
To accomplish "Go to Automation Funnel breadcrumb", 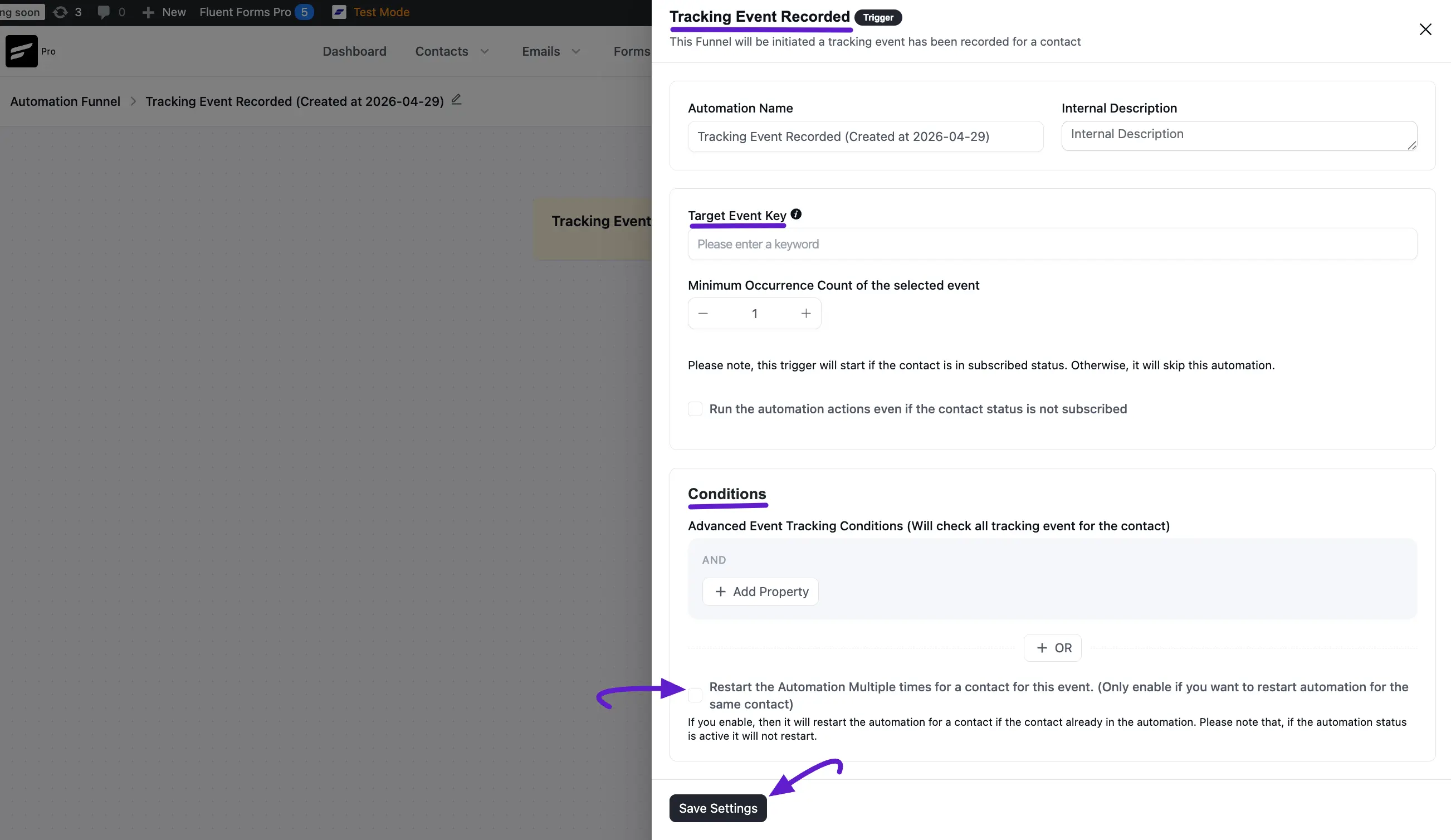I will point(65,101).
